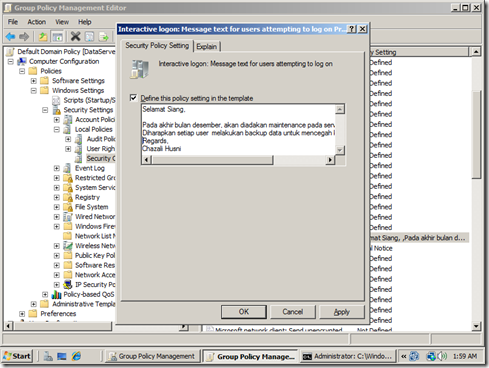Click the Apply button
Screen dimensions: 489x368
point(342,312)
